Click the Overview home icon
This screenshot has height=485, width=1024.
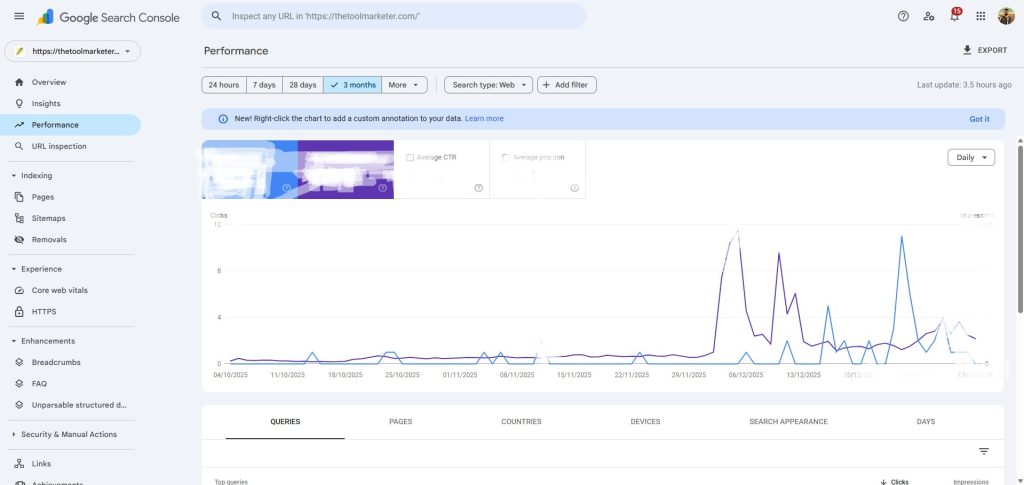pos(19,82)
